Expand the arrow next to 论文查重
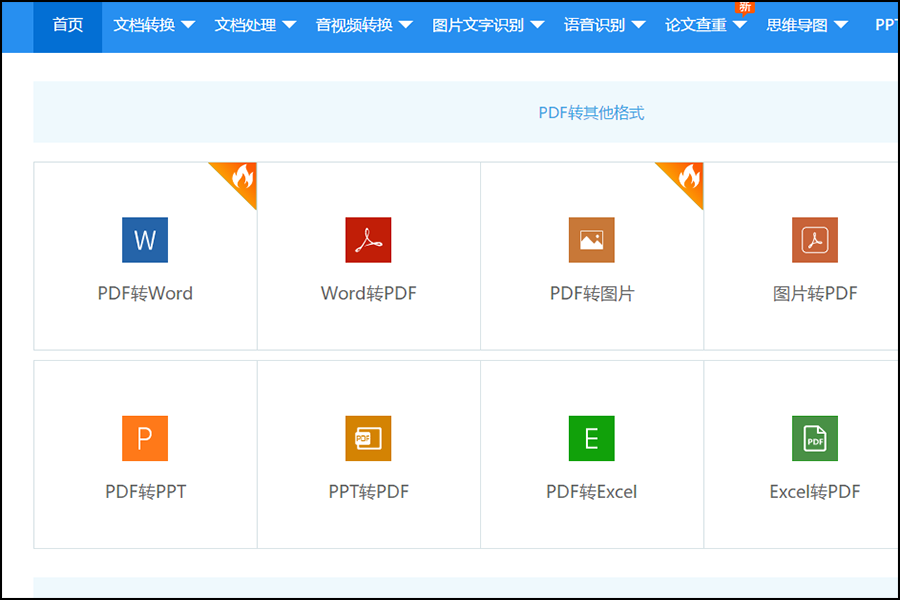The height and width of the screenshot is (600, 900). [x=740, y=25]
